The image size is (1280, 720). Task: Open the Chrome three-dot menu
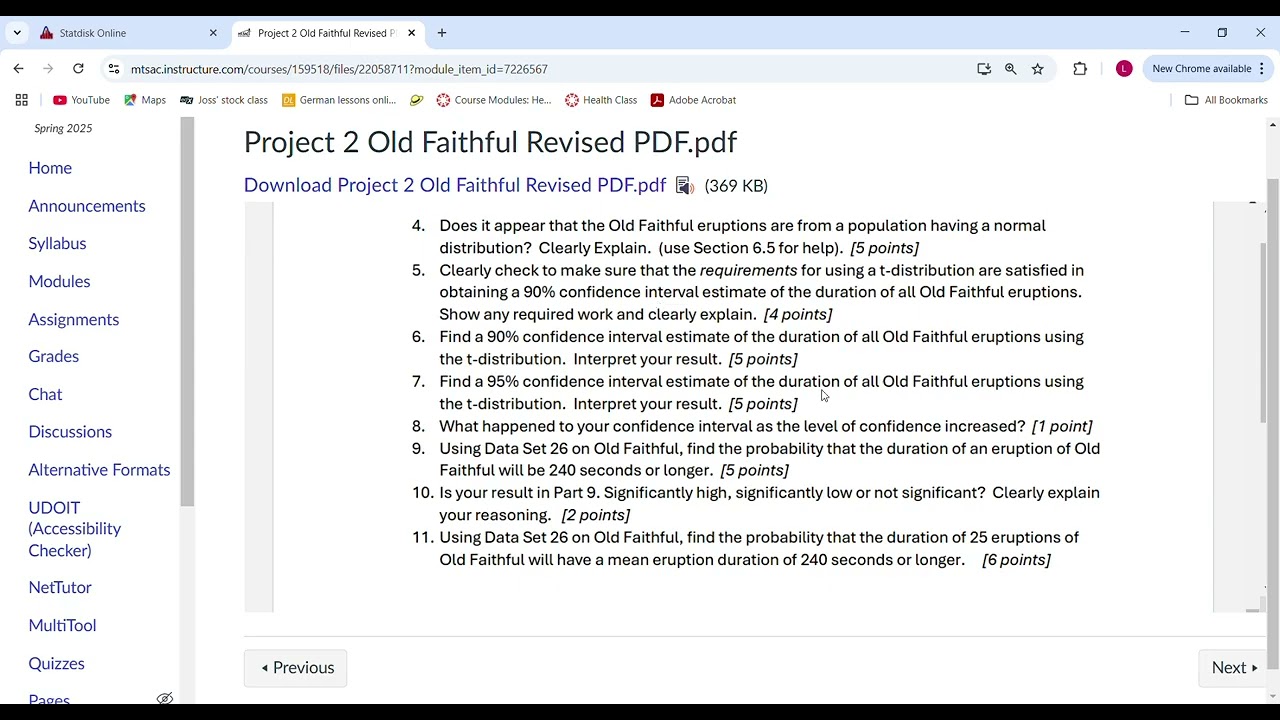pyautogui.click(x=1262, y=69)
